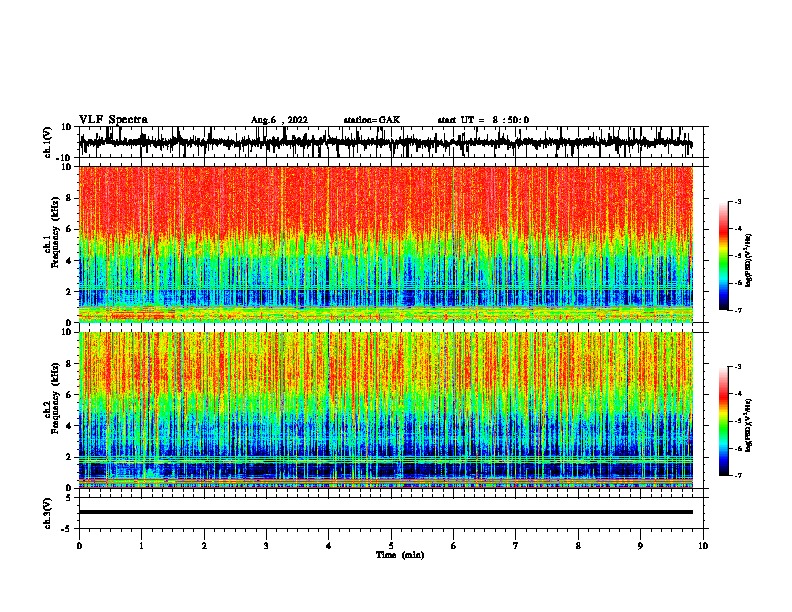Click tick label 5 on the Time axis
The width and height of the screenshot is (792, 612).
pyautogui.click(x=391, y=546)
